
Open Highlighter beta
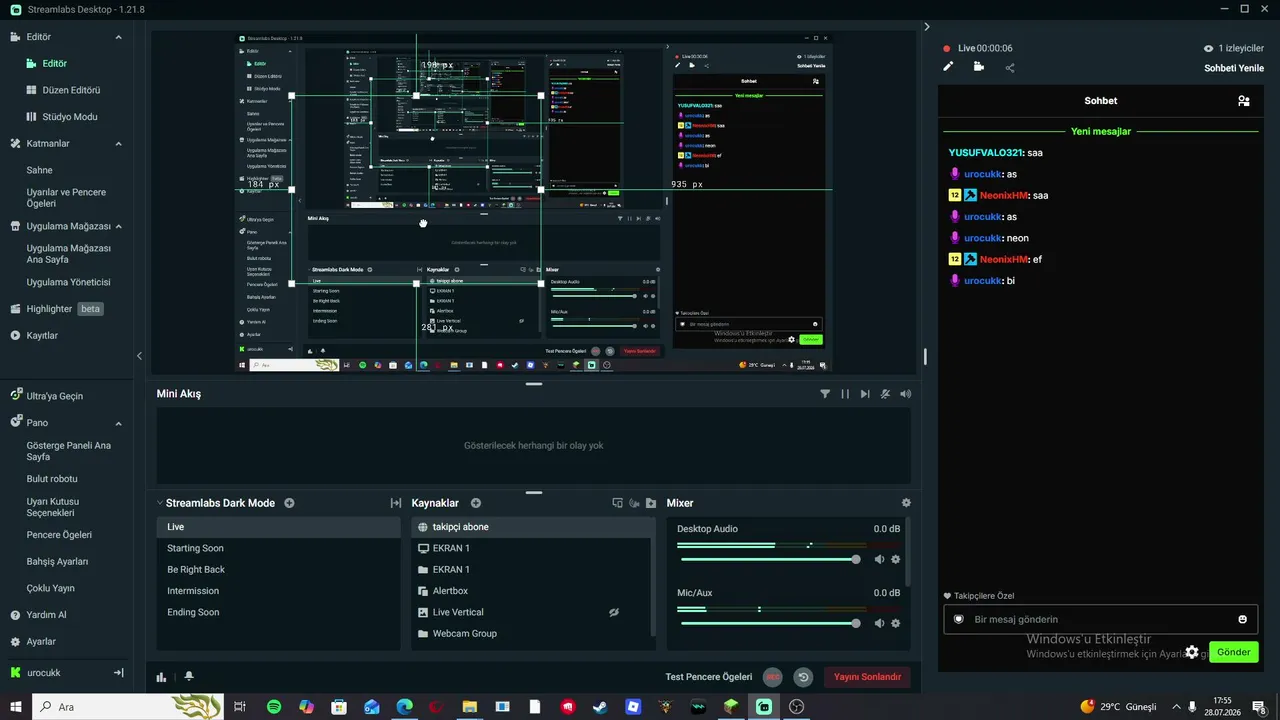click(x=57, y=309)
